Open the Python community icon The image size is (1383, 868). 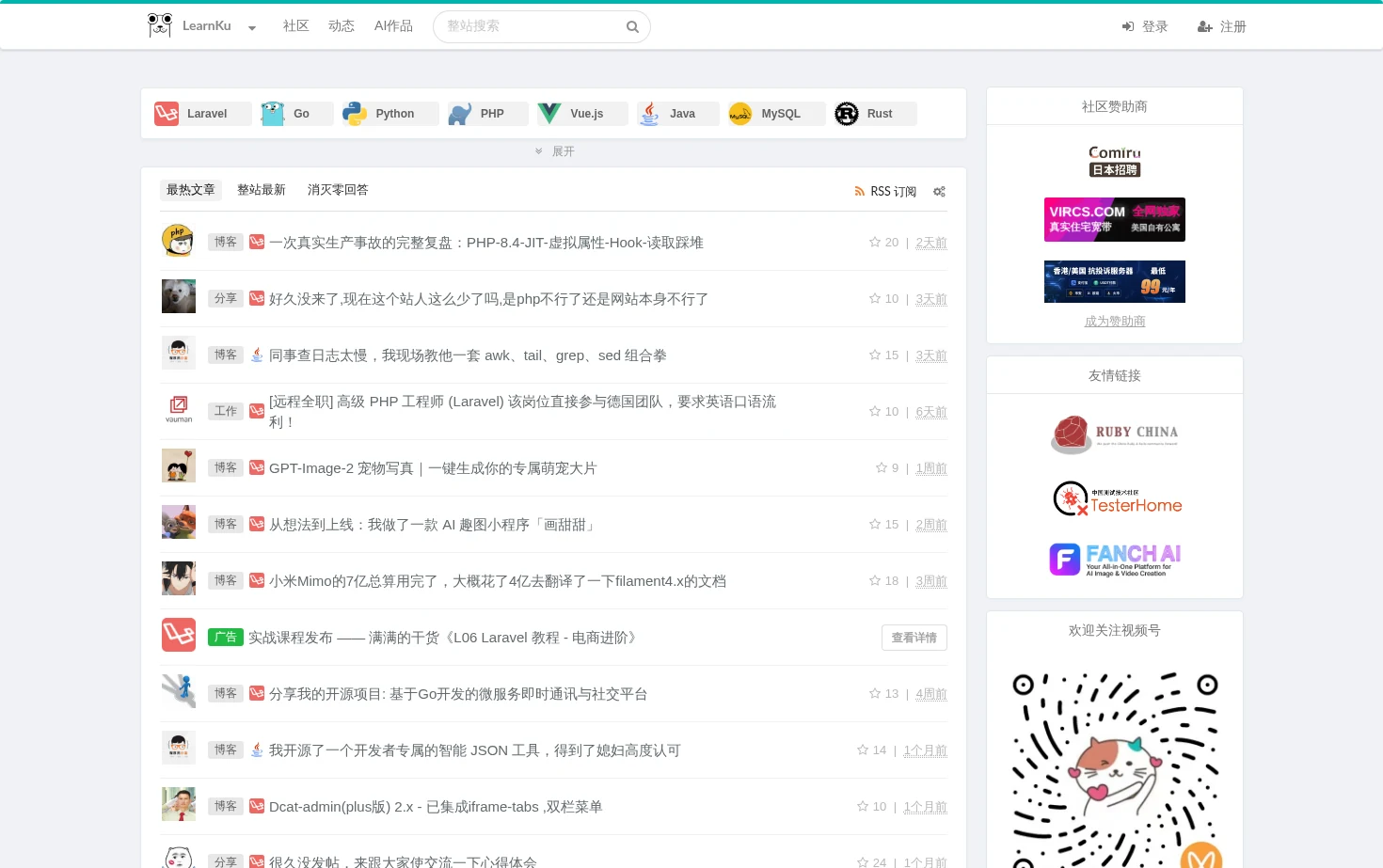(355, 114)
